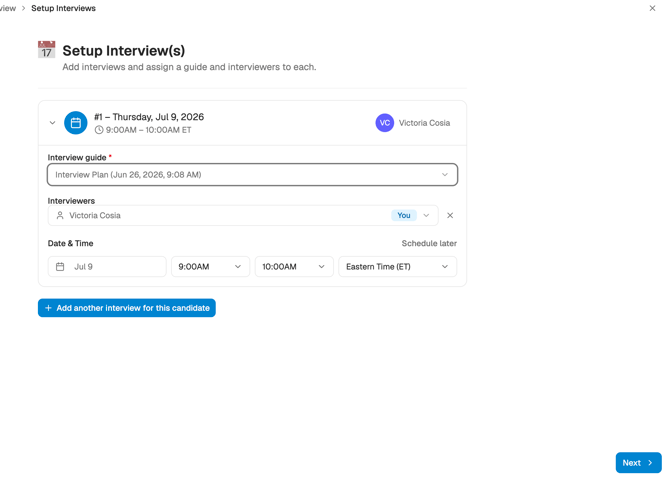Click the Victoria Cosia name in the interview header
670x479 pixels.
[424, 123]
